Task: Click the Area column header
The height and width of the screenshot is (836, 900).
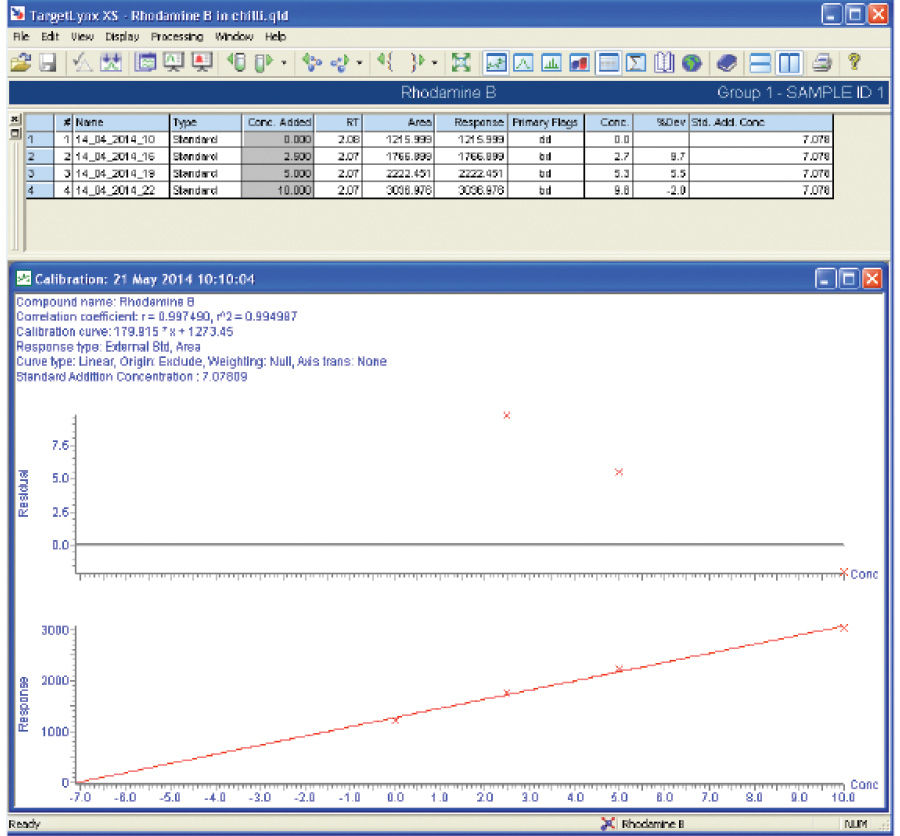Action: click(398, 122)
